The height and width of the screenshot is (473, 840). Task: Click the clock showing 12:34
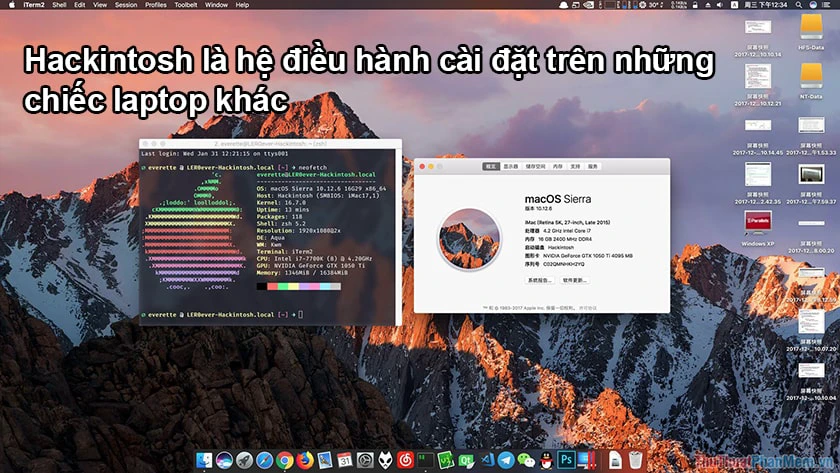point(766,5)
